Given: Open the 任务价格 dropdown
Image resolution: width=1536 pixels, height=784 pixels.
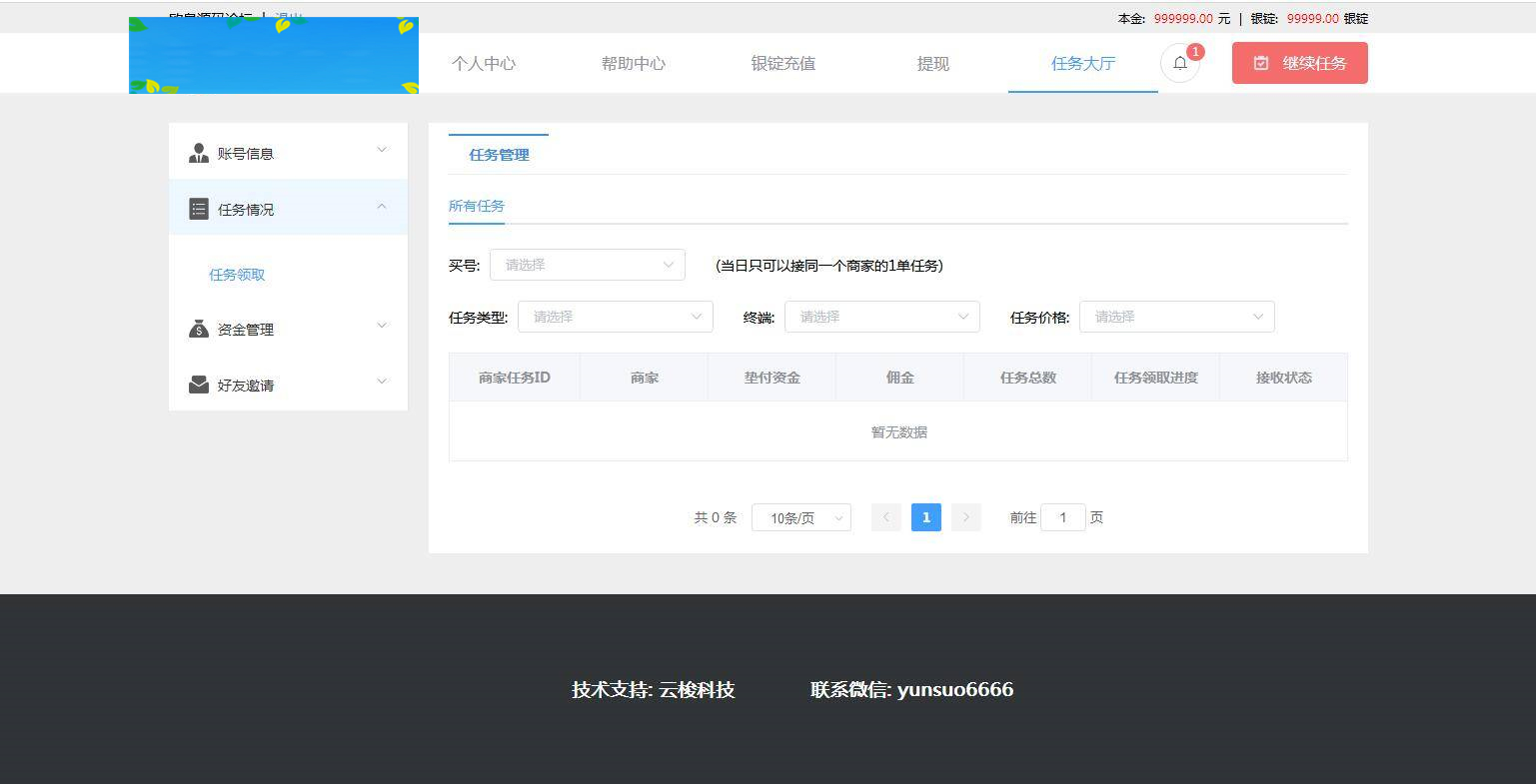Looking at the screenshot, I should pyautogui.click(x=1176, y=316).
